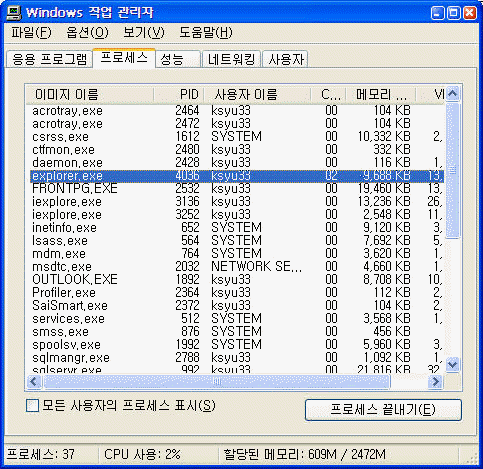The height and width of the screenshot is (469, 483).
Task: Open the 옵션(O) menu
Action: [87, 33]
